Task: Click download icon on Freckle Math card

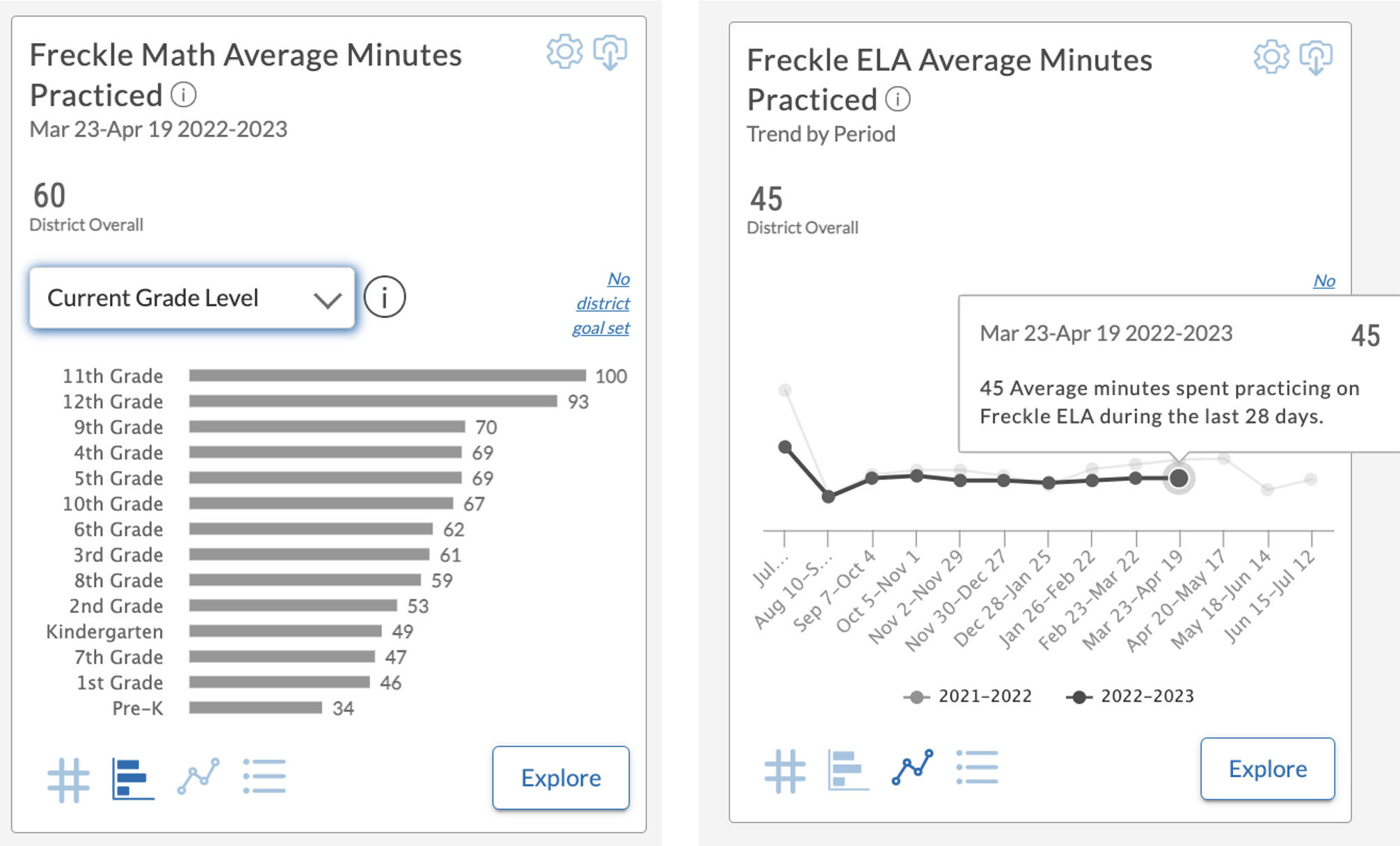Action: pos(610,51)
